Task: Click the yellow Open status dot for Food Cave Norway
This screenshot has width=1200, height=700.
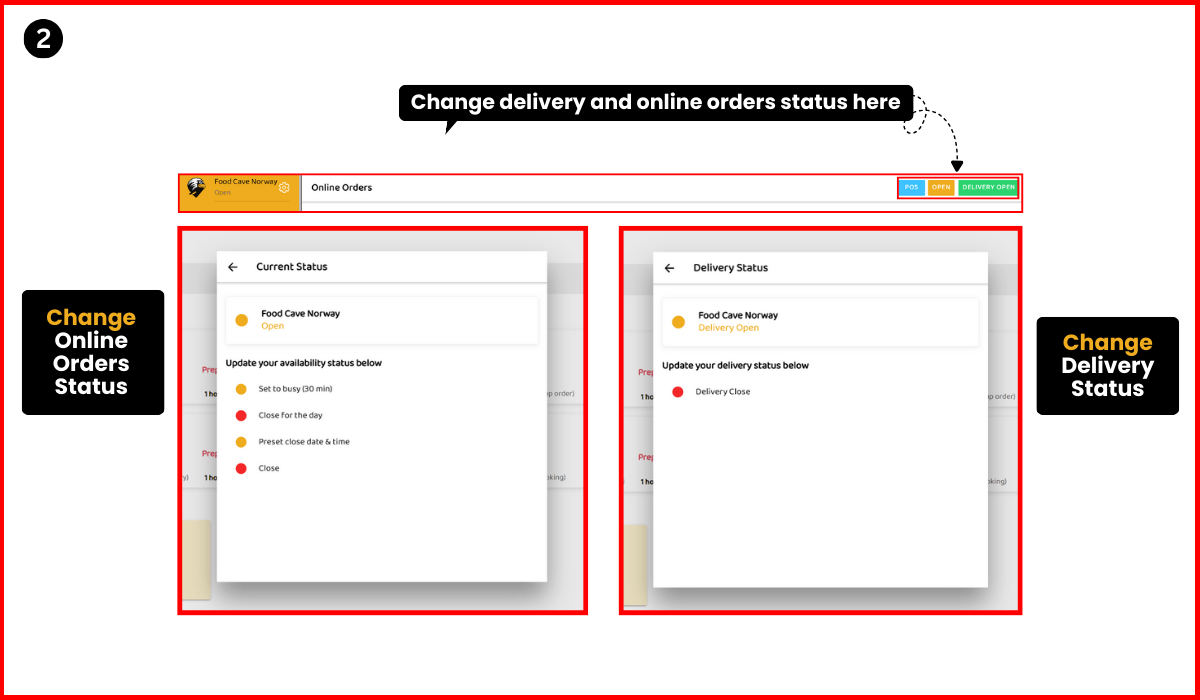Action: pos(241,320)
